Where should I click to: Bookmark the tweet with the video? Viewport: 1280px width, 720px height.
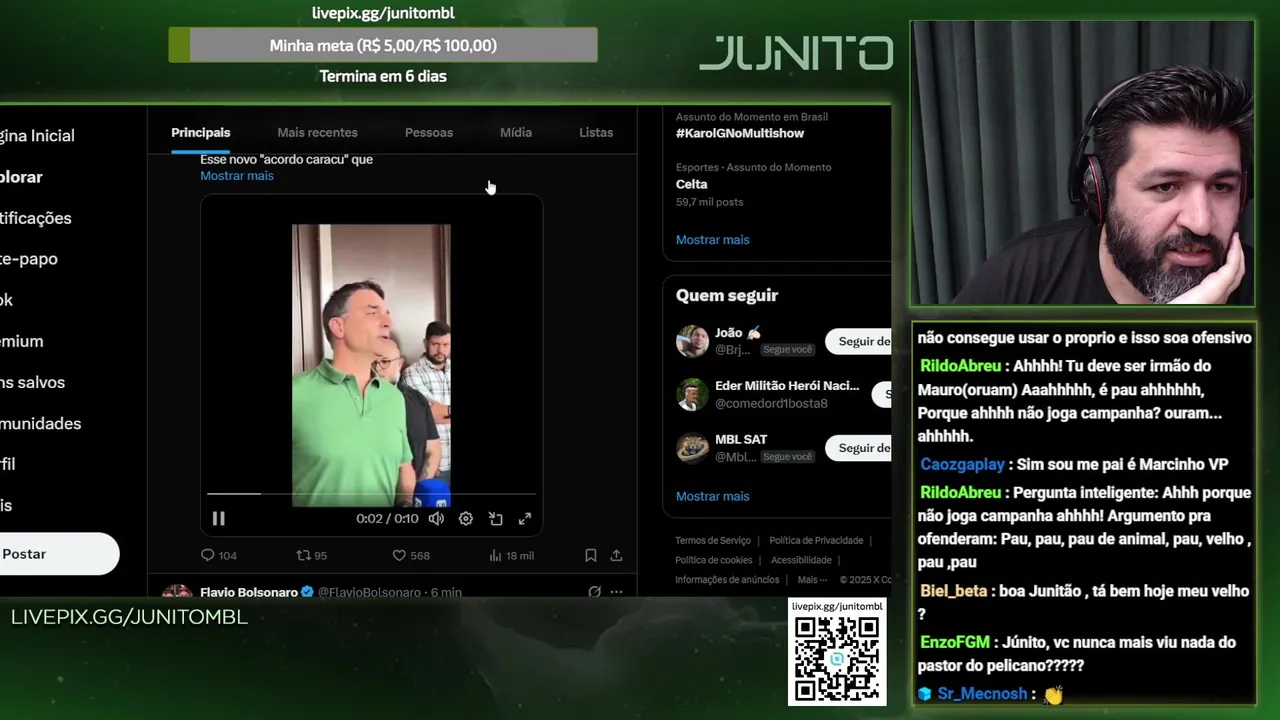point(591,555)
